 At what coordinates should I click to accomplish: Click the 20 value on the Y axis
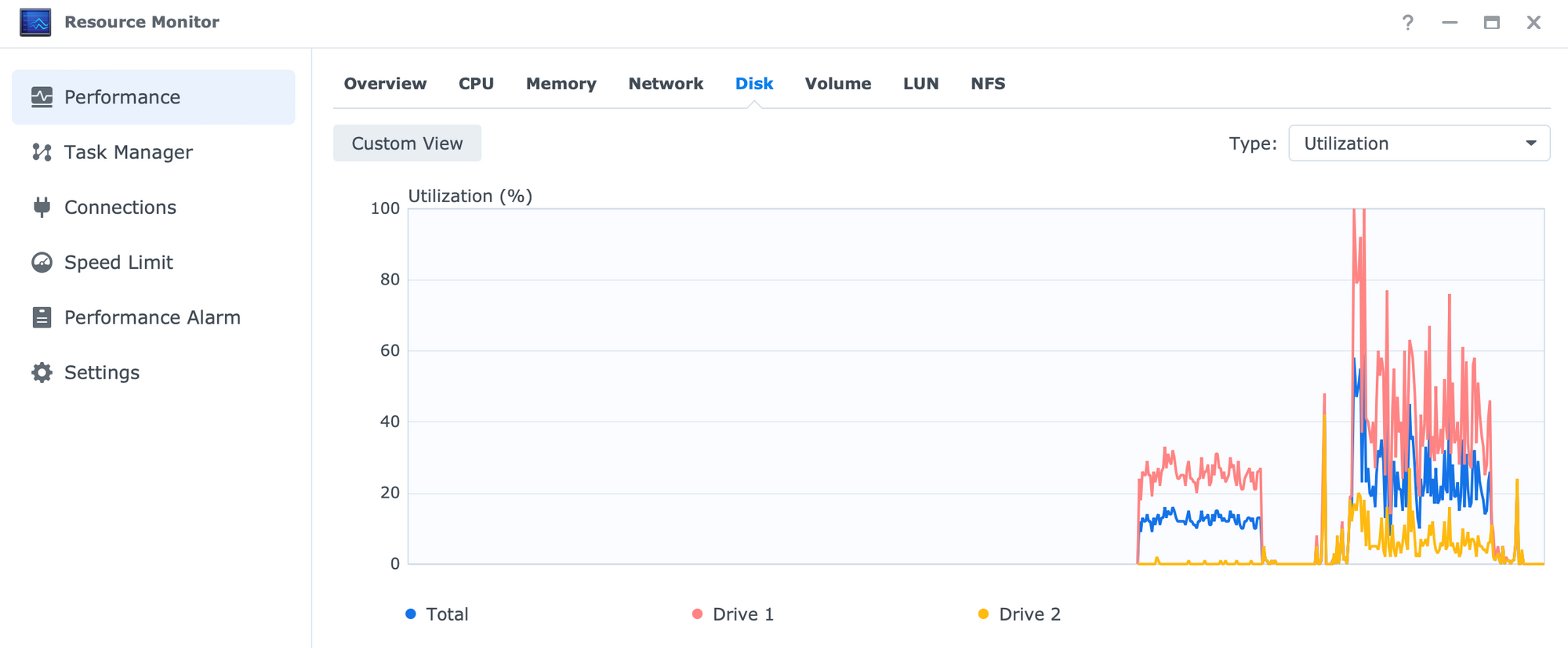[390, 493]
